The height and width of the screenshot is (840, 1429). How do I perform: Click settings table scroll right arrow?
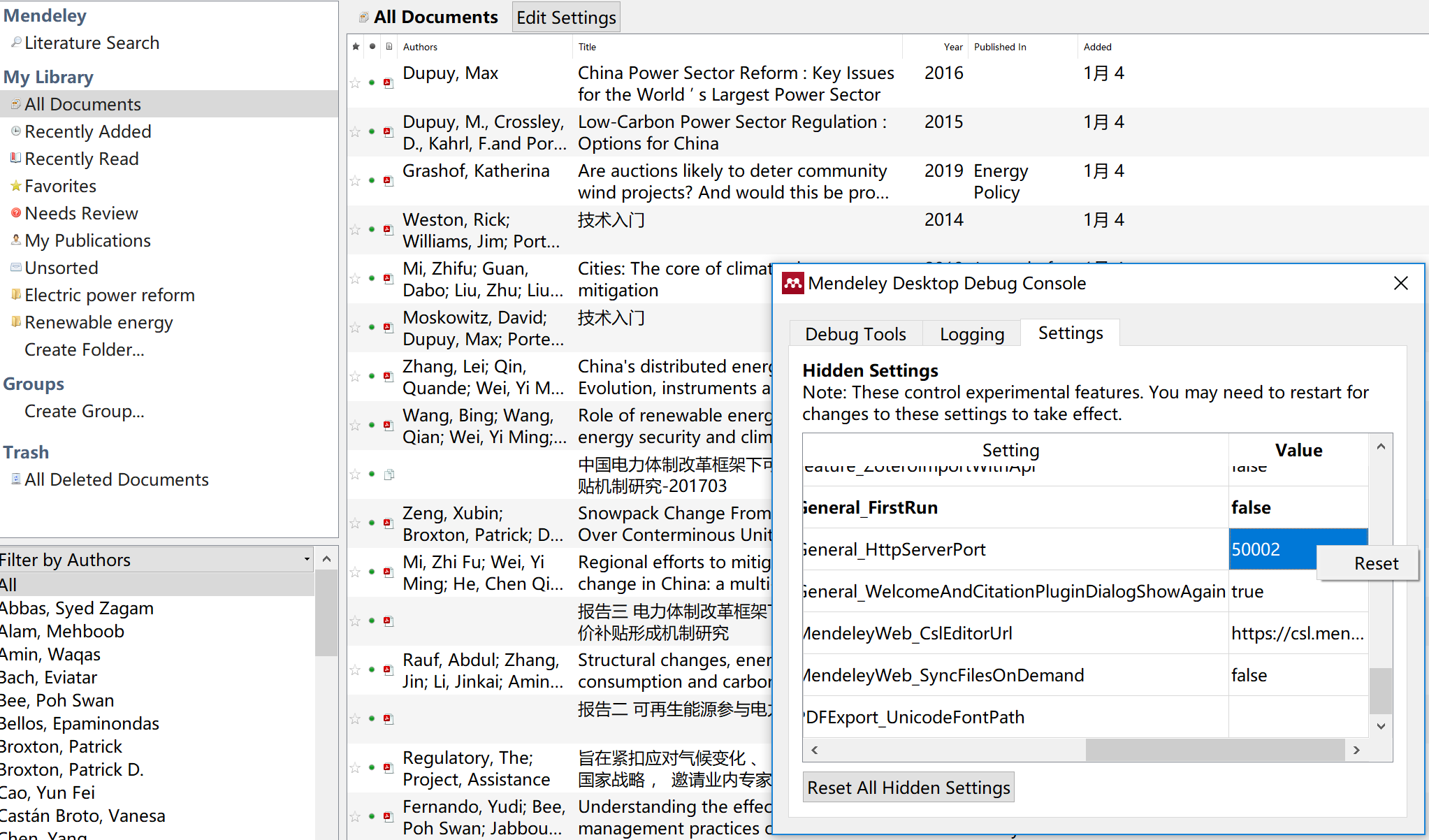tap(1356, 750)
